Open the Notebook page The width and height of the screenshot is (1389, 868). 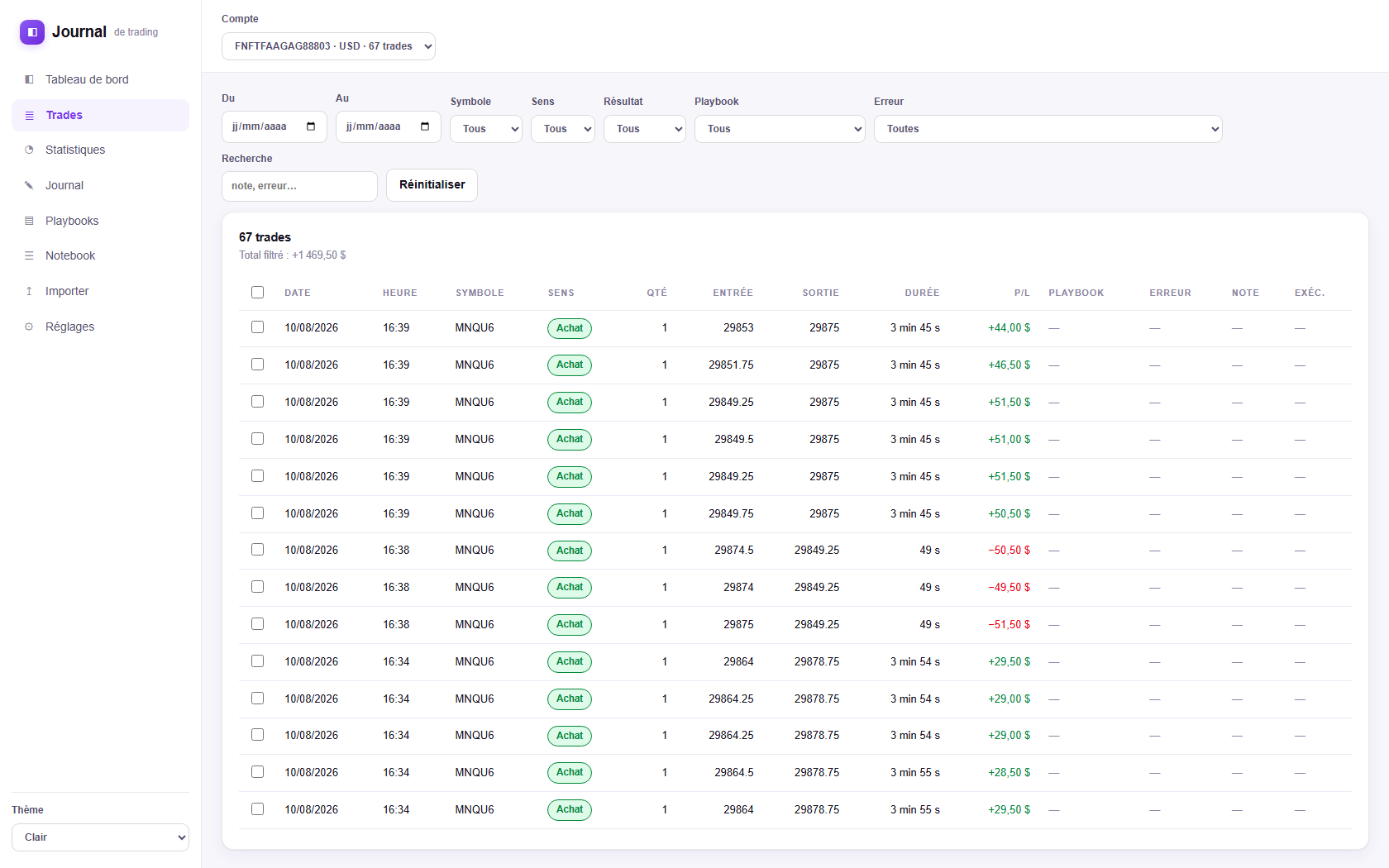pos(100,255)
